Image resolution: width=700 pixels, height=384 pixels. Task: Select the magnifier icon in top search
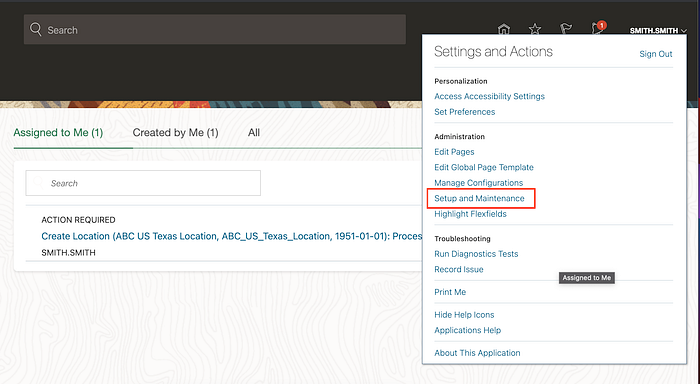(x=36, y=29)
